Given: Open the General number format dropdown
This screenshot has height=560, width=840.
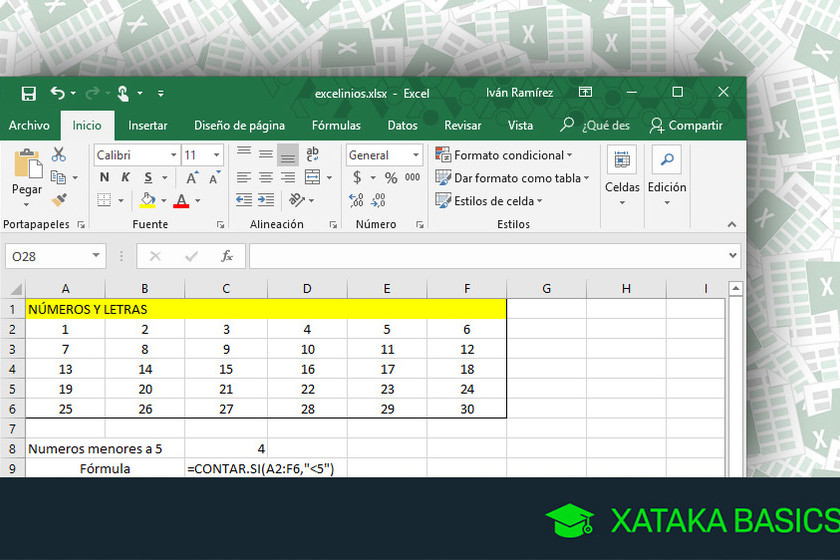Looking at the screenshot, I should 416,155.
